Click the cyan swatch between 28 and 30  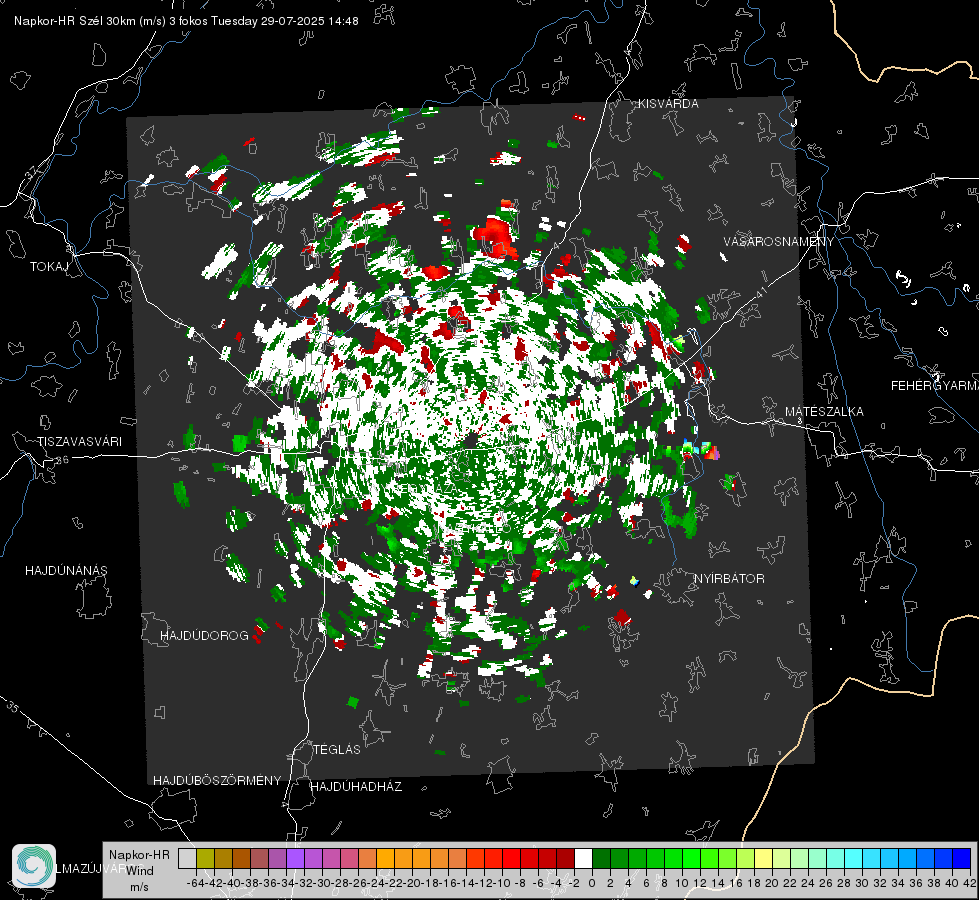pyautogui.click(x=854, y=859)
